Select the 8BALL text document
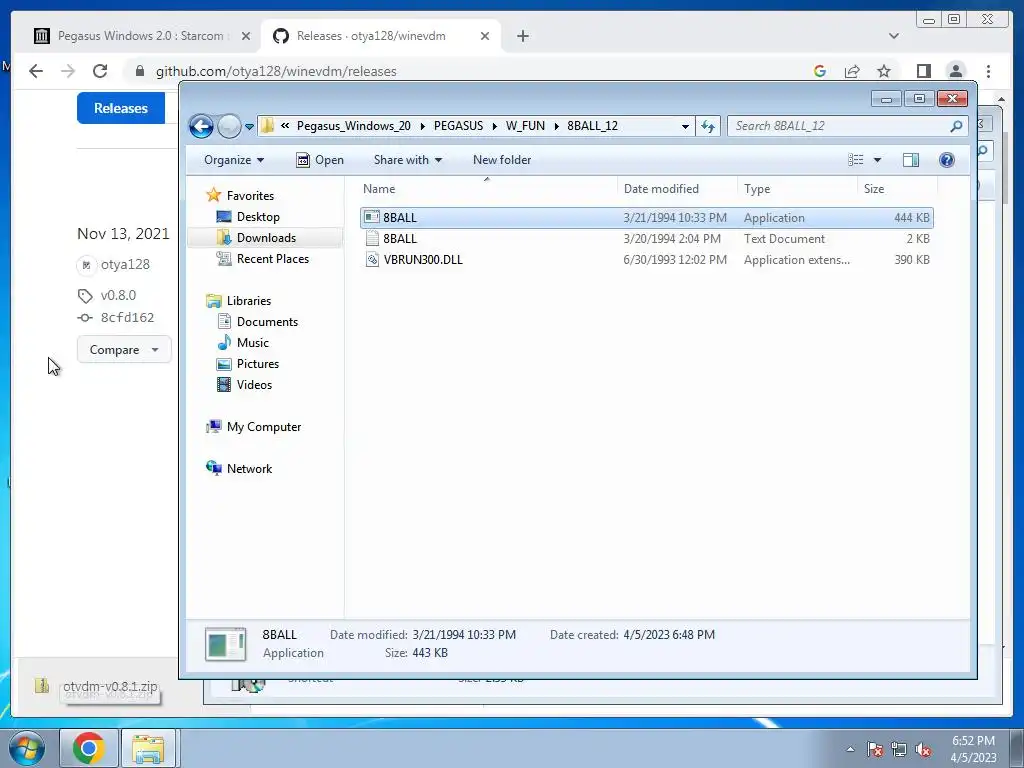The image size is (1024, 768). 647,239
